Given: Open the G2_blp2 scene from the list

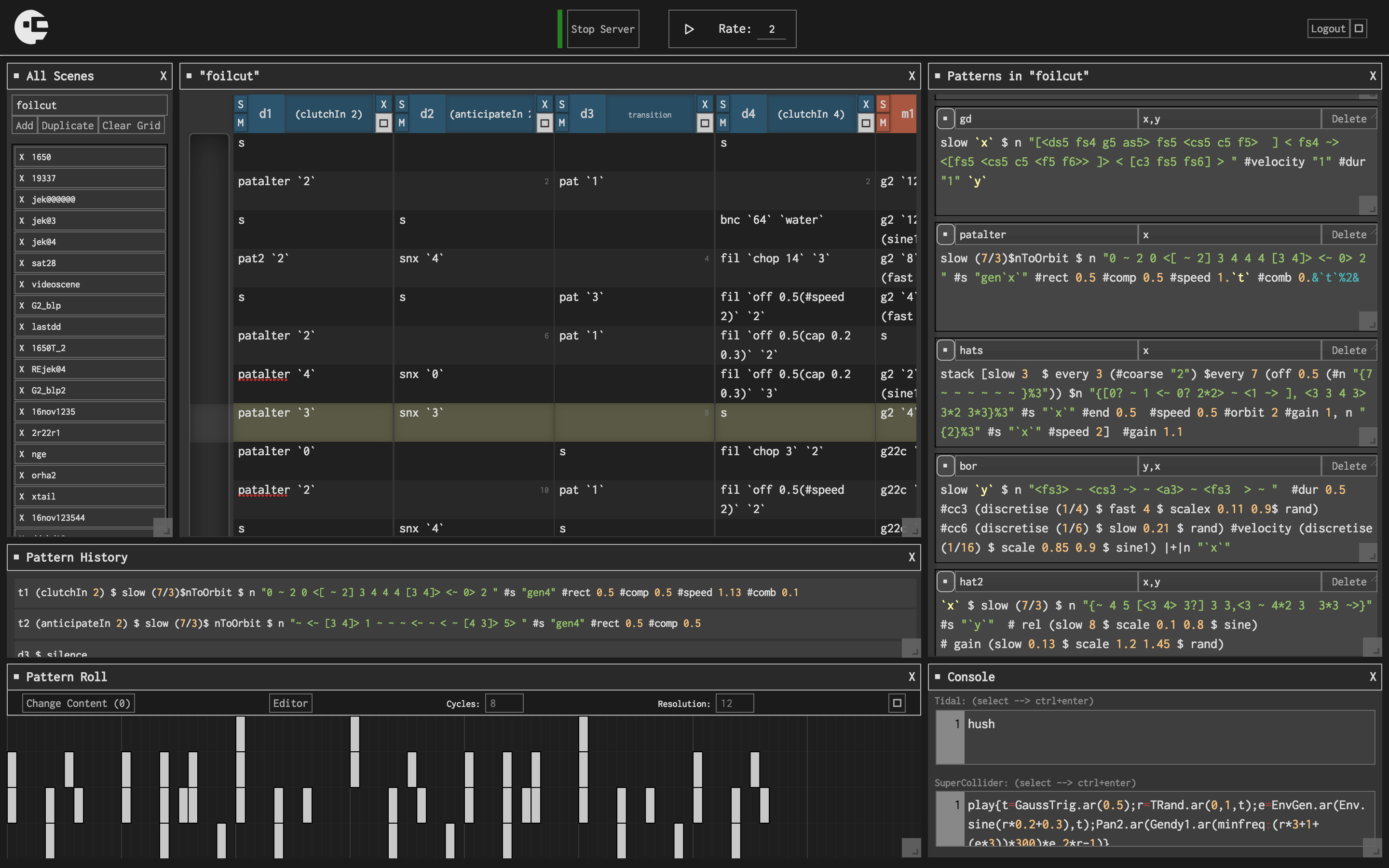Looking at the screenshot, I should [x=48, y=391].
